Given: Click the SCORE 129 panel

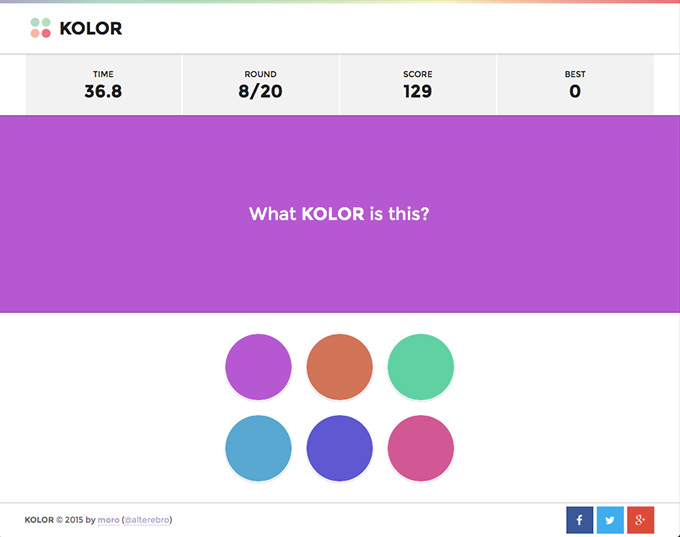Looking at the screenshot, I should (418, 85).
